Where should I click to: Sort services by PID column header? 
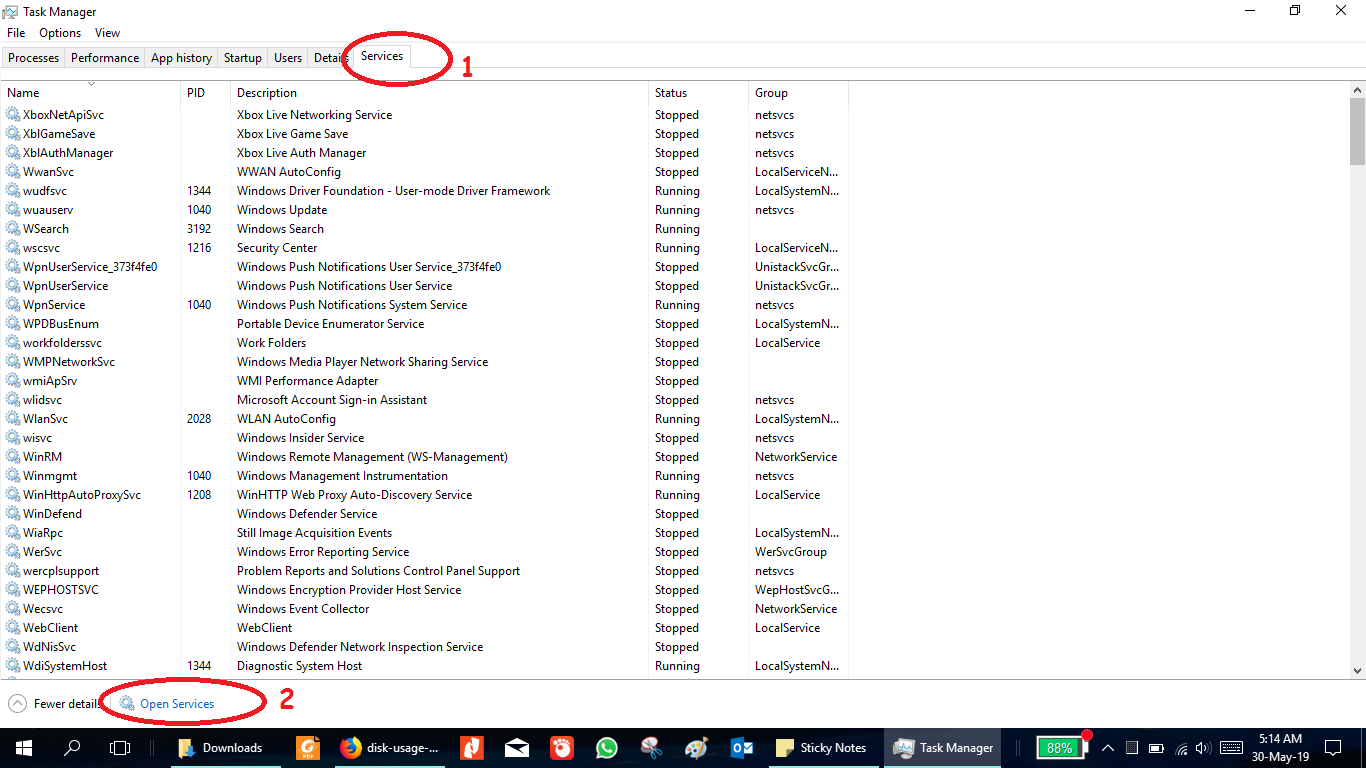click(205, 92)
